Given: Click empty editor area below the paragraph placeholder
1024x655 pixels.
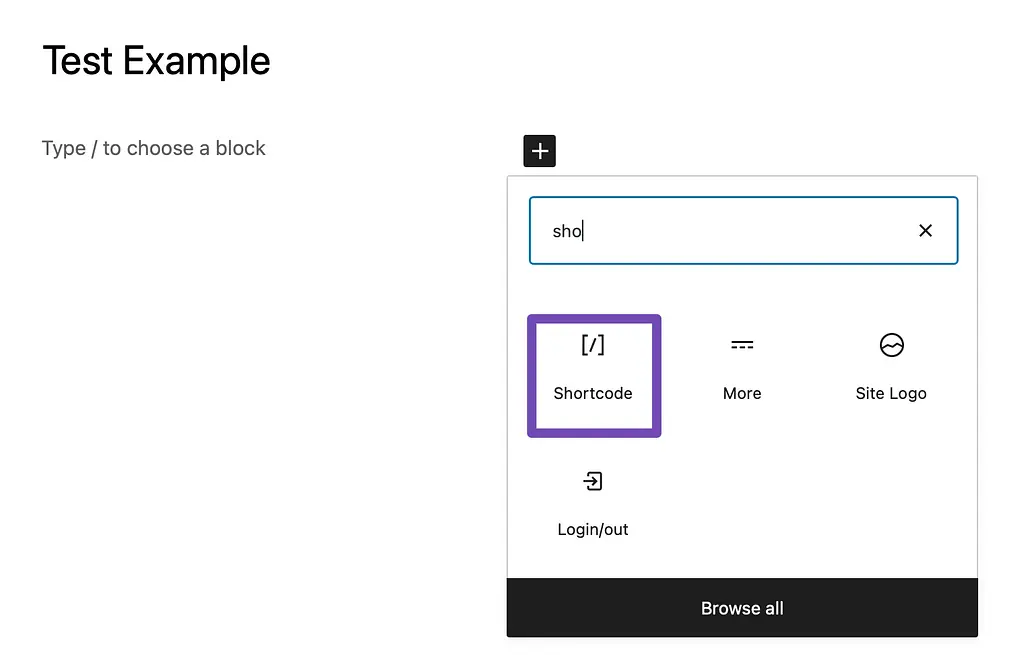Looking at the screenshot, I should (x=250, y=350).
